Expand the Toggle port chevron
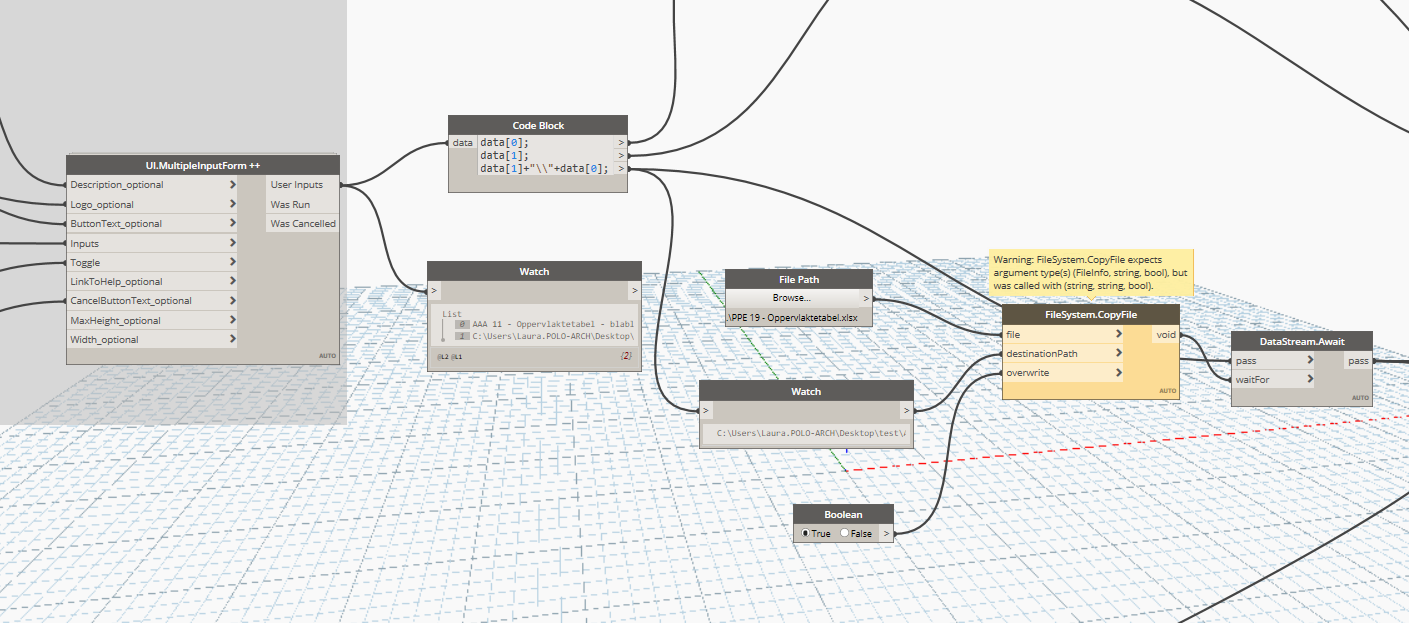Image resolution: width=1409 pixels, height=623 pixels. [x=233, y=263]
